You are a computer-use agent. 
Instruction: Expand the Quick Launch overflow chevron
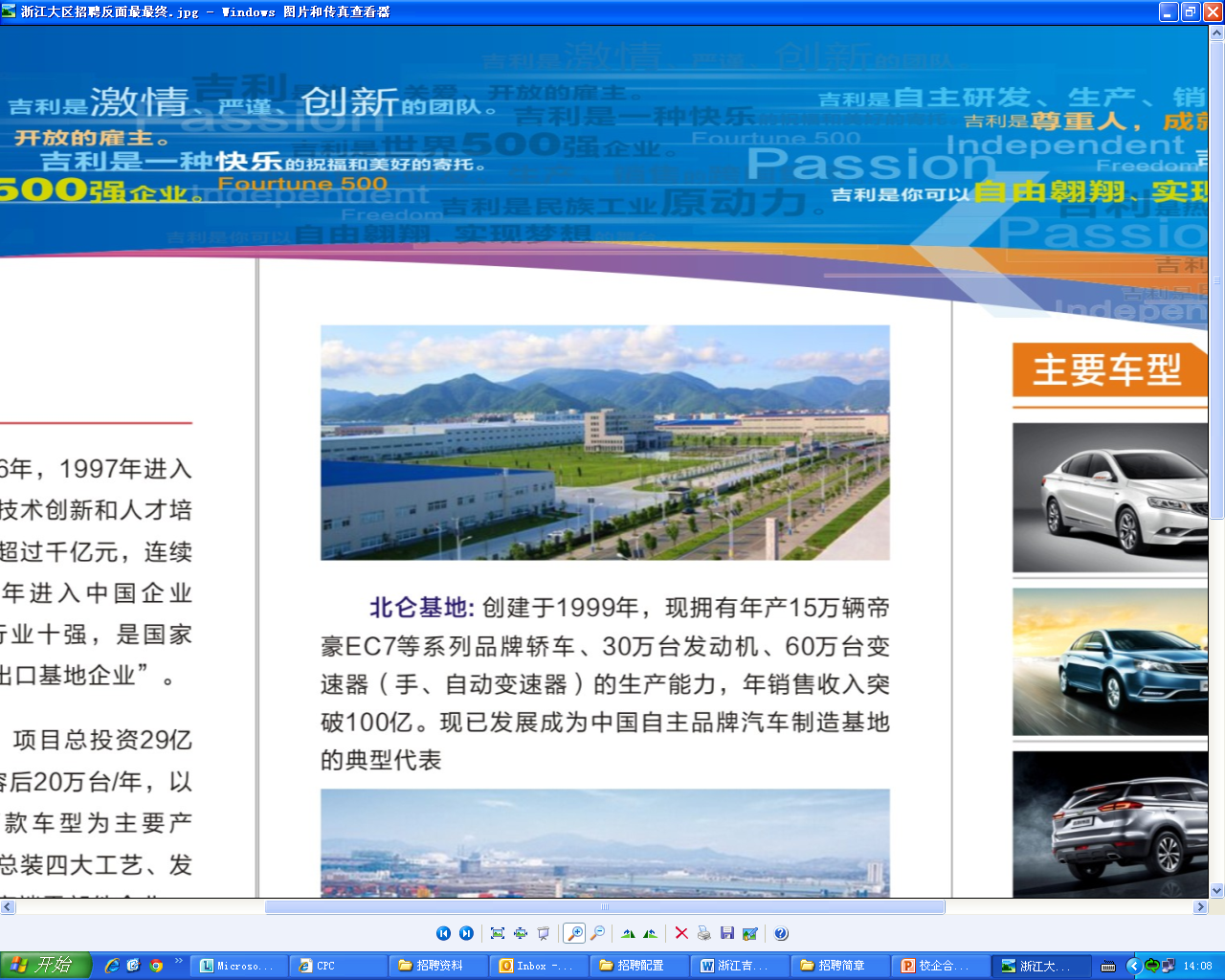pyautogui.click(x=178, y=961)
